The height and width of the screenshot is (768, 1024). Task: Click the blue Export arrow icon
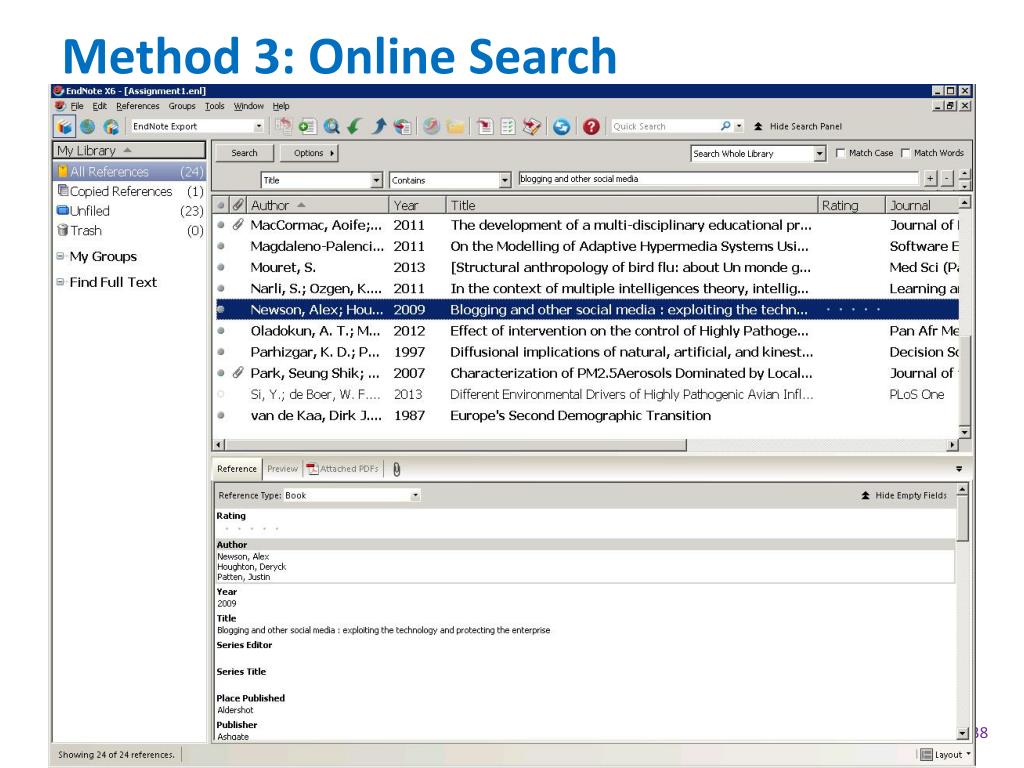379,126
